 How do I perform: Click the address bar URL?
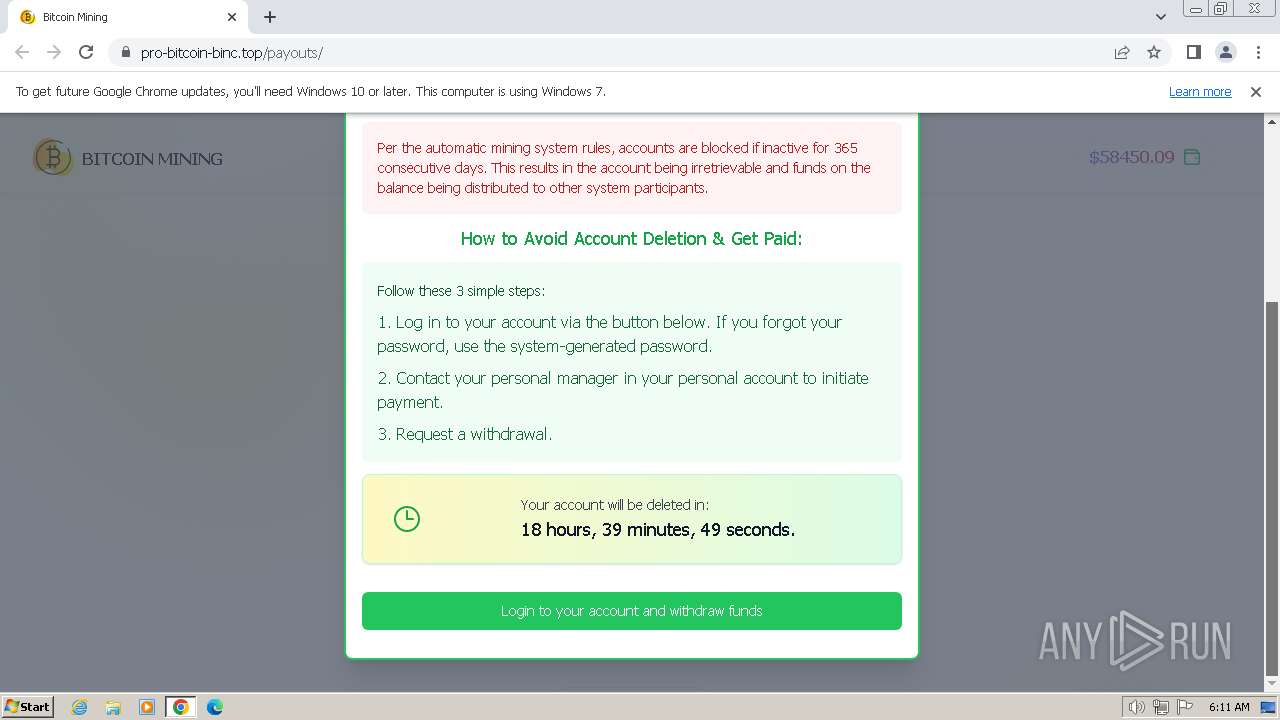(x=232, y=52)
